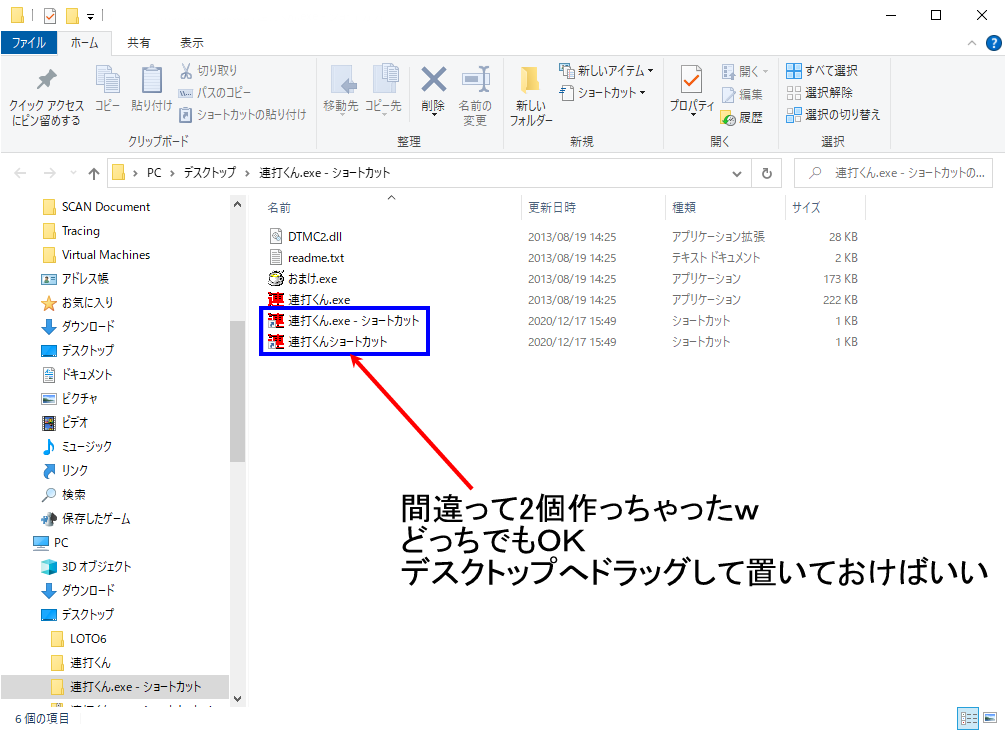Click the History (履歴) button
Screen dimensions: 1006x731
(741, 117)
